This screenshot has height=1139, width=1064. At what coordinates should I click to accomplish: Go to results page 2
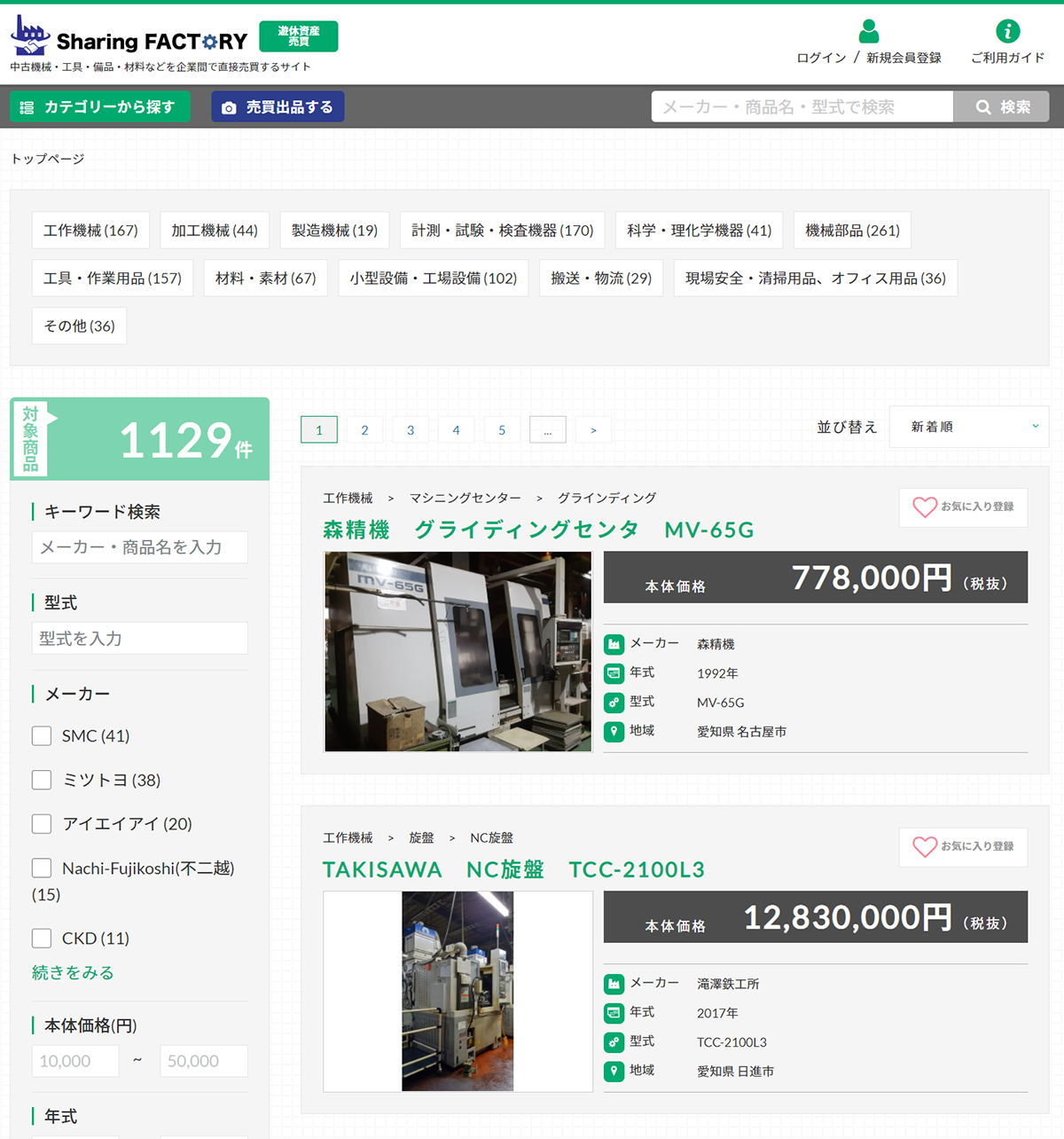(x=364, y=430)
